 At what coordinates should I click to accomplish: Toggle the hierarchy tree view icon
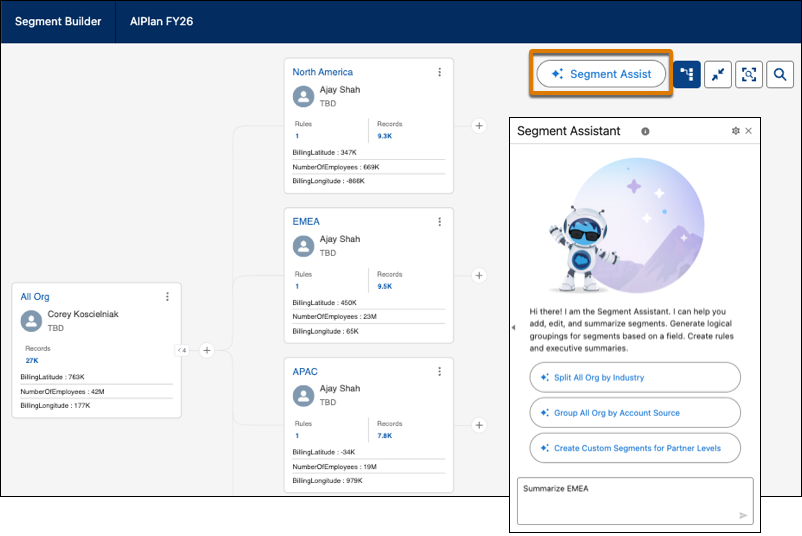pos(686,74)
